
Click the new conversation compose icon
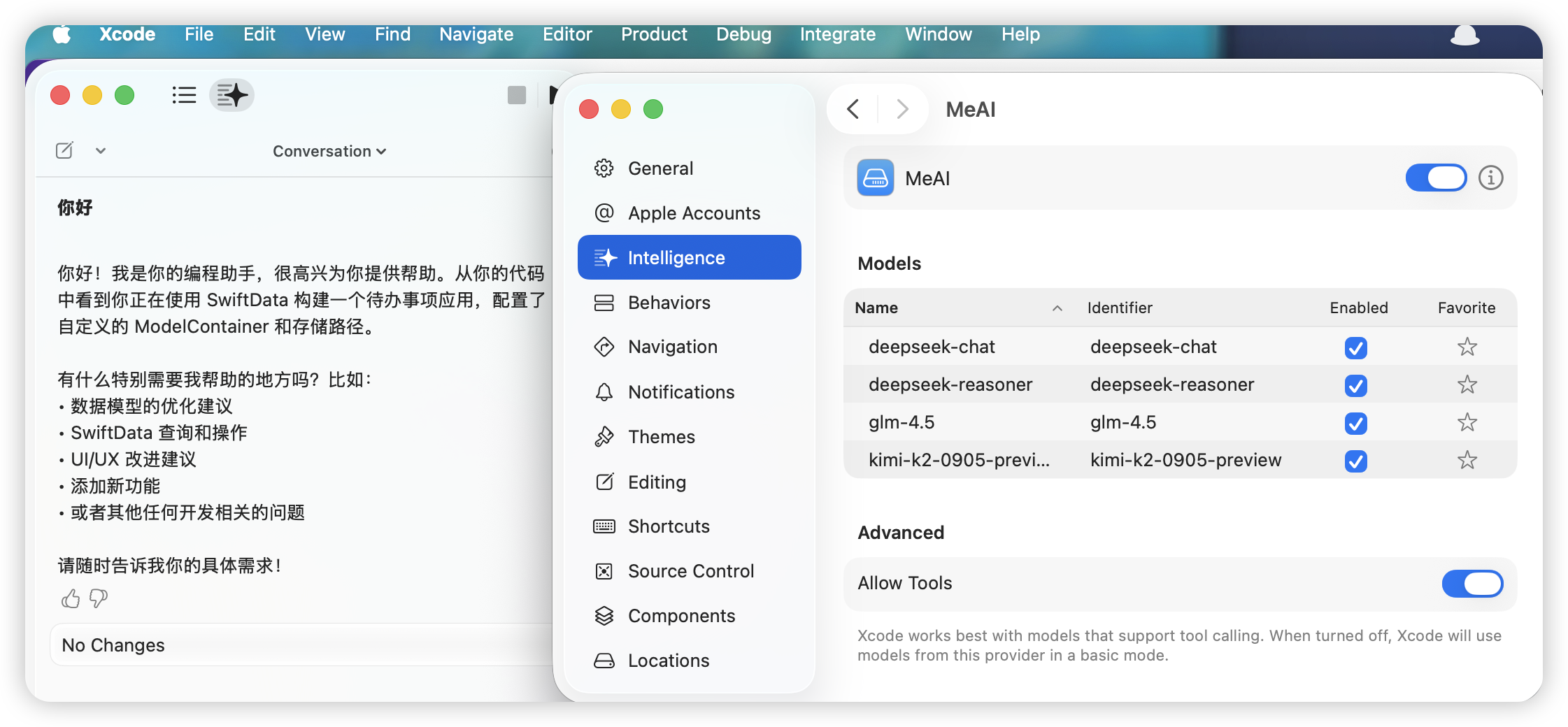coord(64,150)
